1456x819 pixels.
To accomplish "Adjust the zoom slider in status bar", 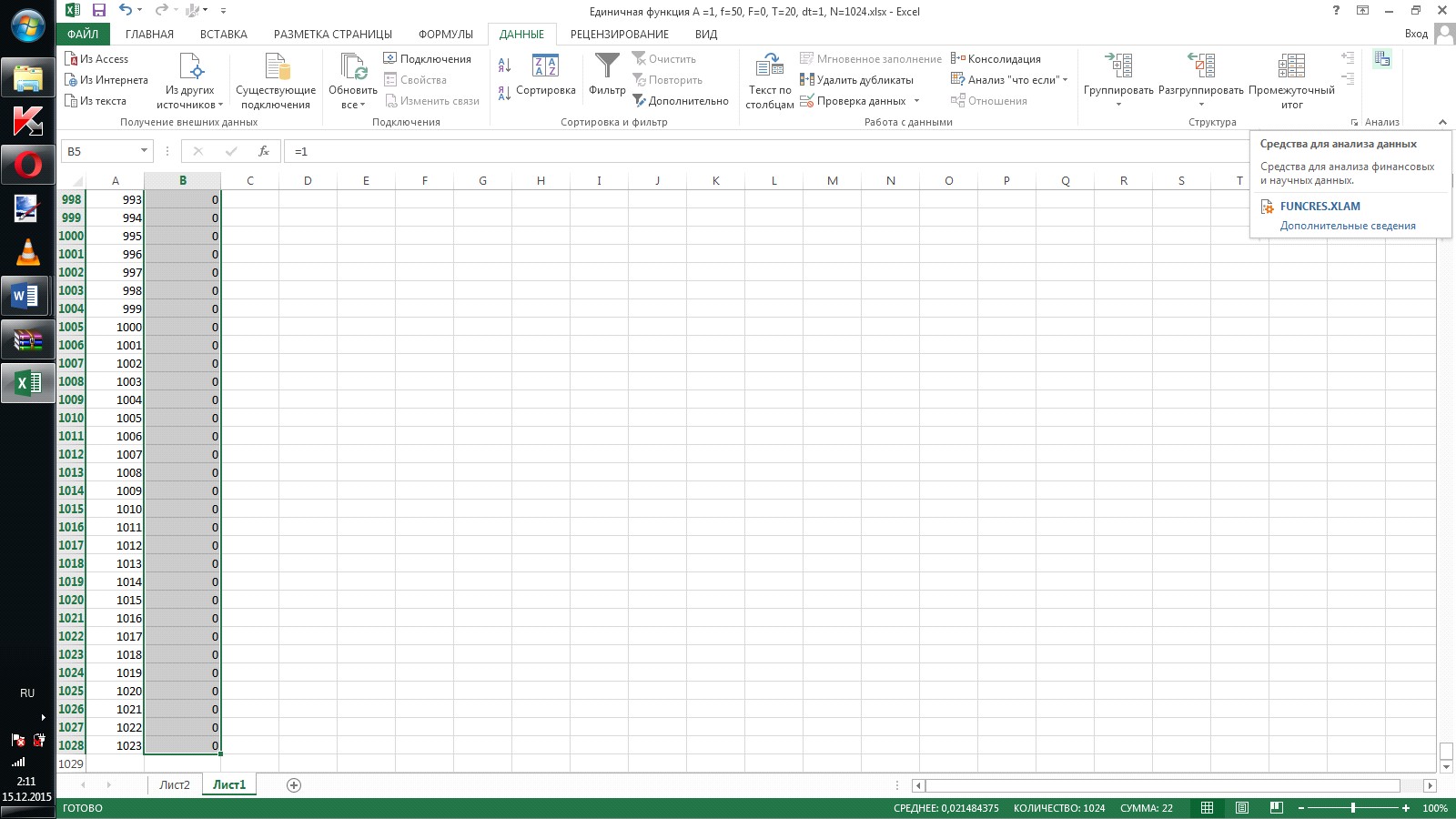I will click(x=1353, y=808).
